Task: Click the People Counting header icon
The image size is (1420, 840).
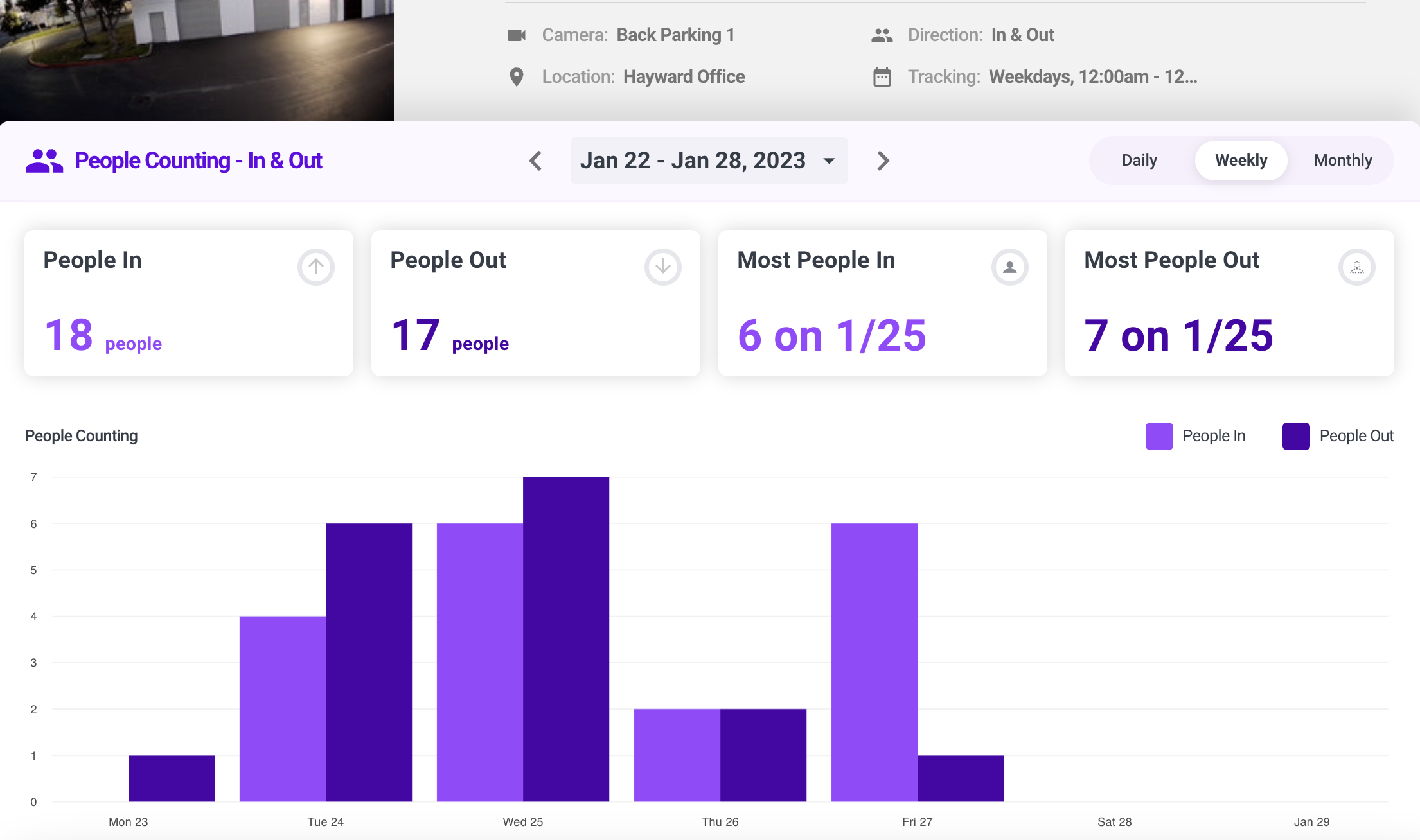Action: pos(44,161)
